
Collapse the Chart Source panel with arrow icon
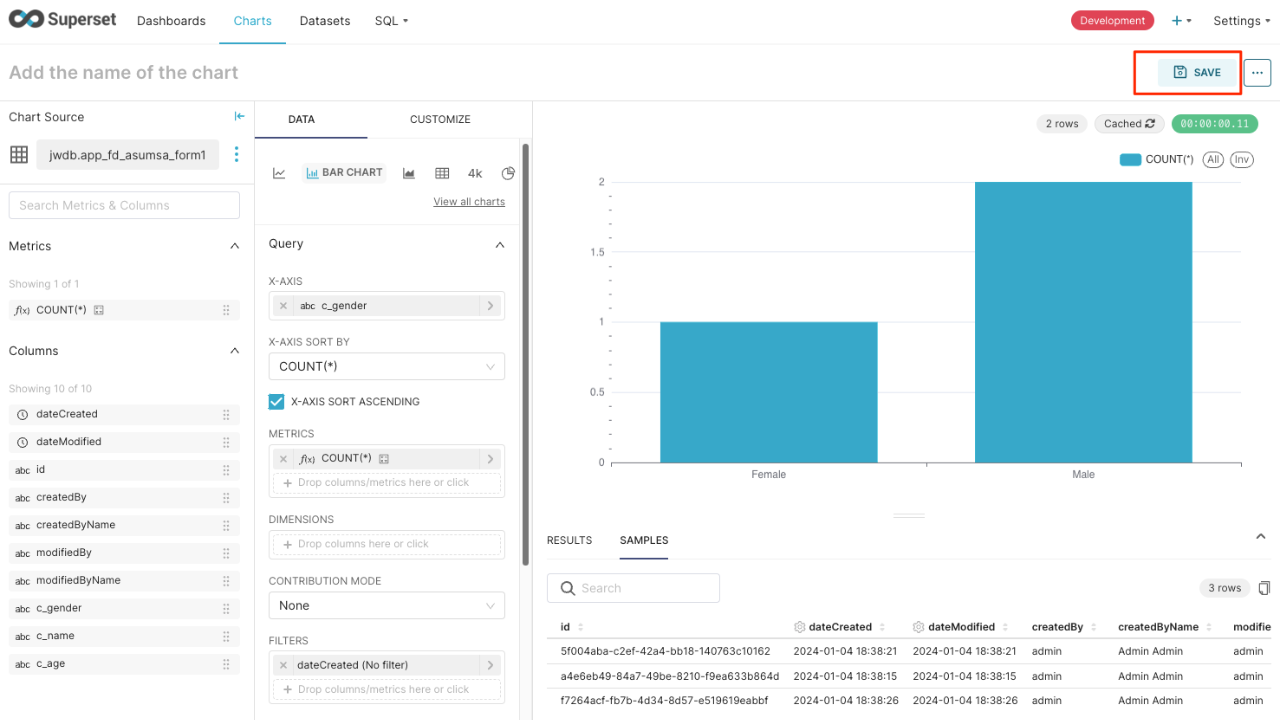pos(239,117)
